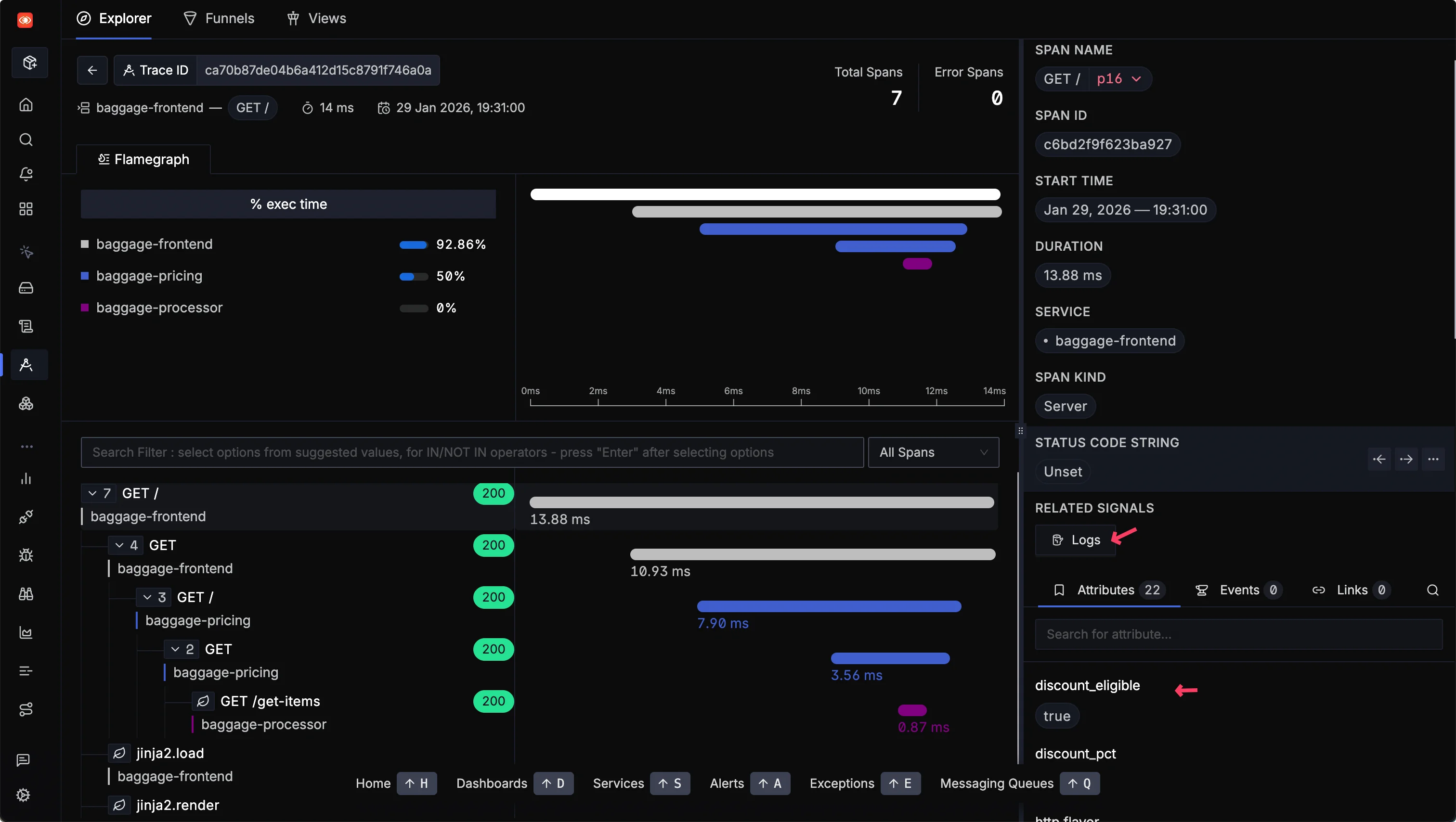
Task: Select the Logs scroll icon in the sidebar
Action: point(26,325)
